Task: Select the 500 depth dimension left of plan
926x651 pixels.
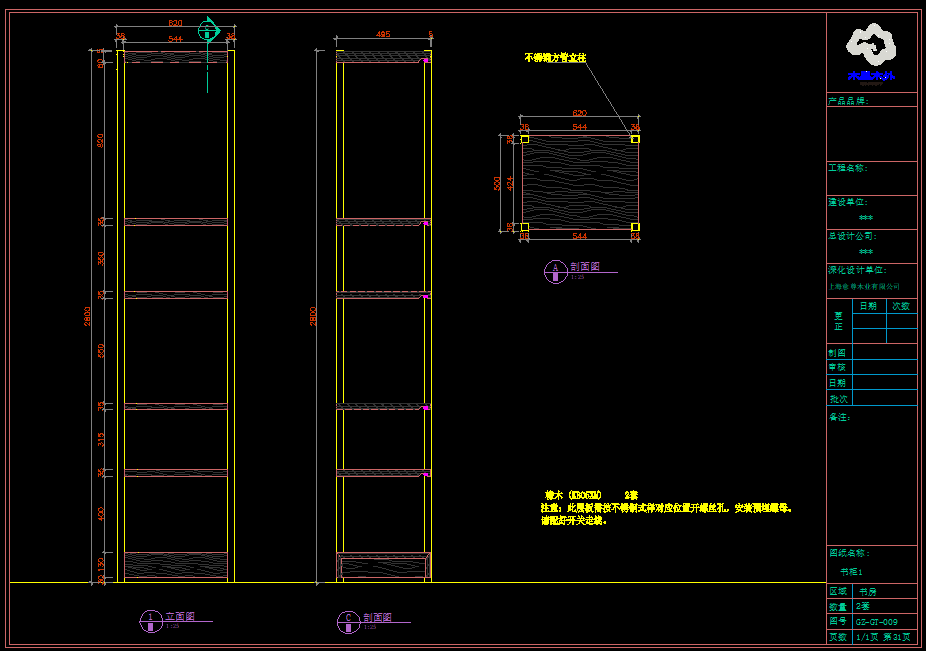Action: click(x=498, y=183)
